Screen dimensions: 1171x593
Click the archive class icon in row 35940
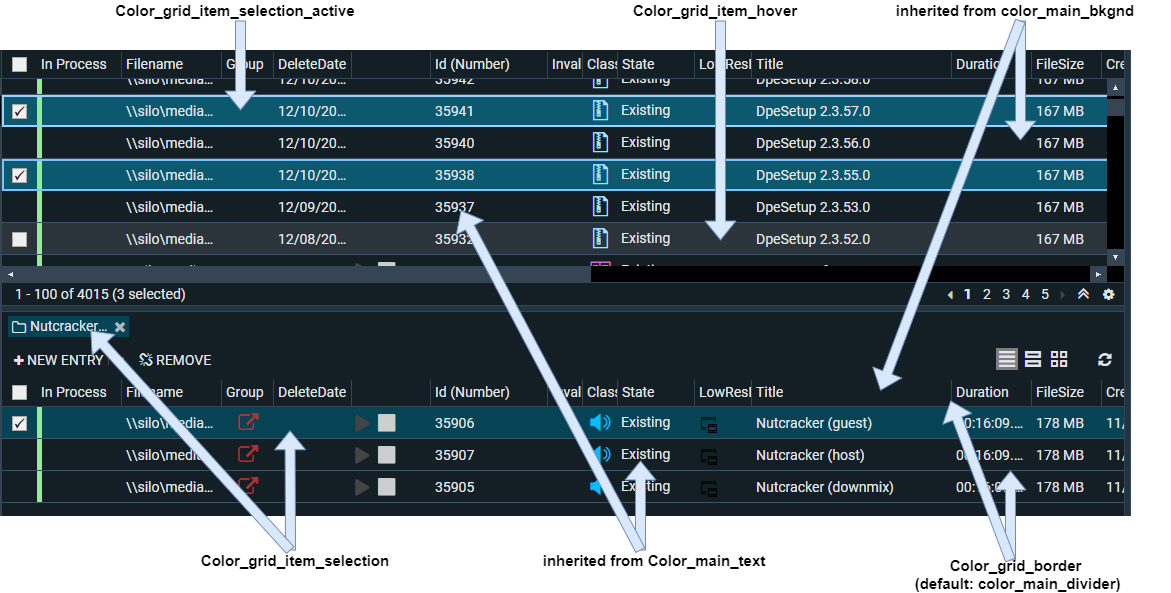click(600, 143)
